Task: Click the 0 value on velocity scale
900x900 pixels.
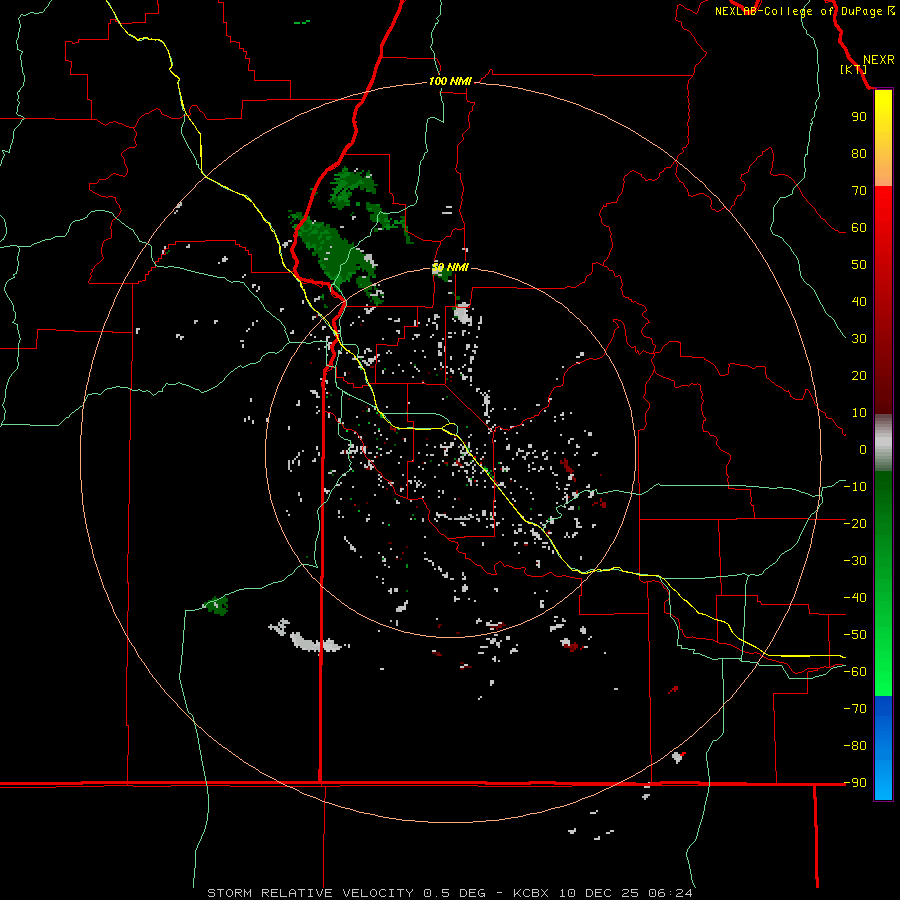Action: (863, 450)
